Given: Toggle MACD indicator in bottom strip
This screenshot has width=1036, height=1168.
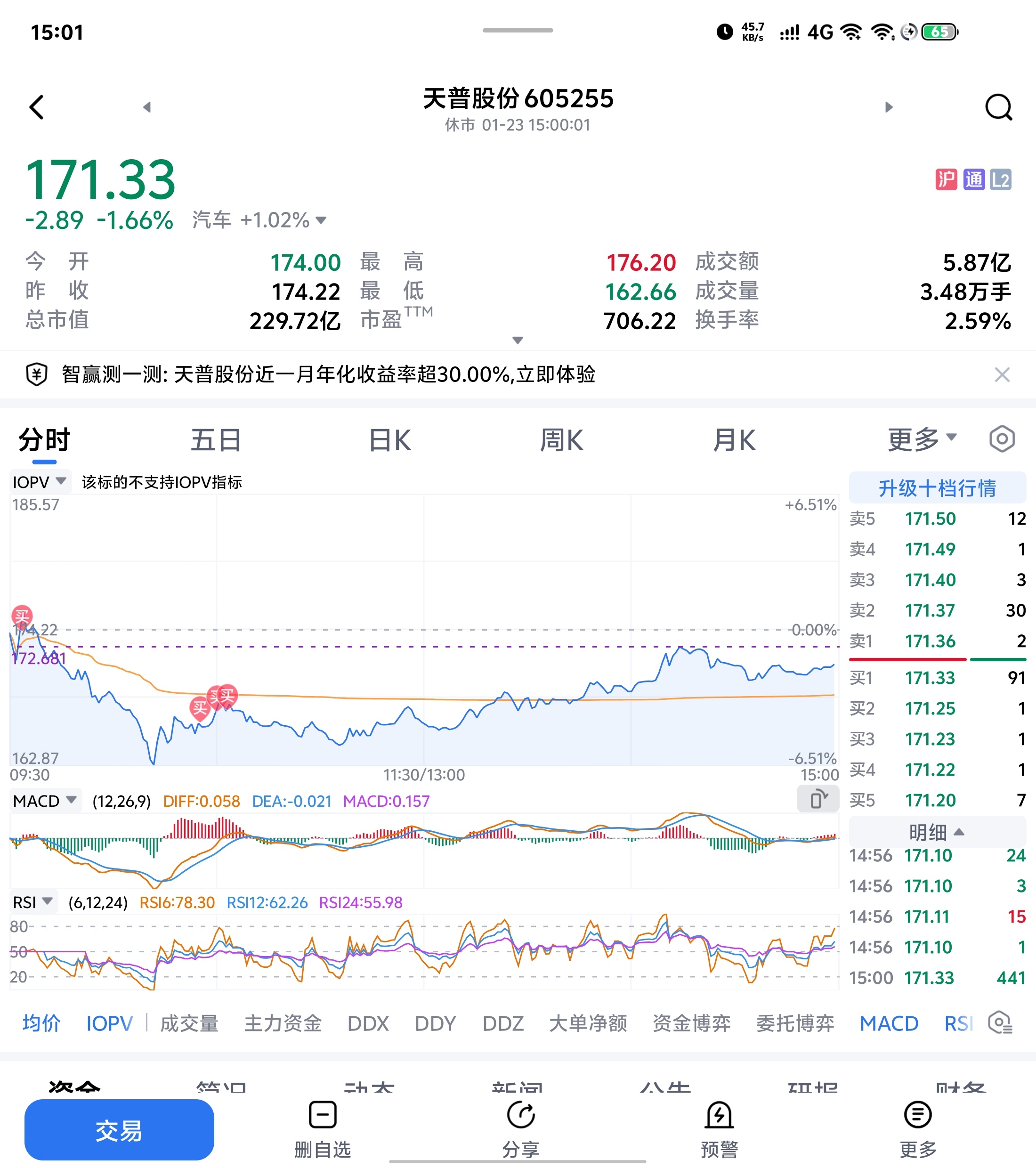Looking at the screenshot, I should (x=889, y=1023).
